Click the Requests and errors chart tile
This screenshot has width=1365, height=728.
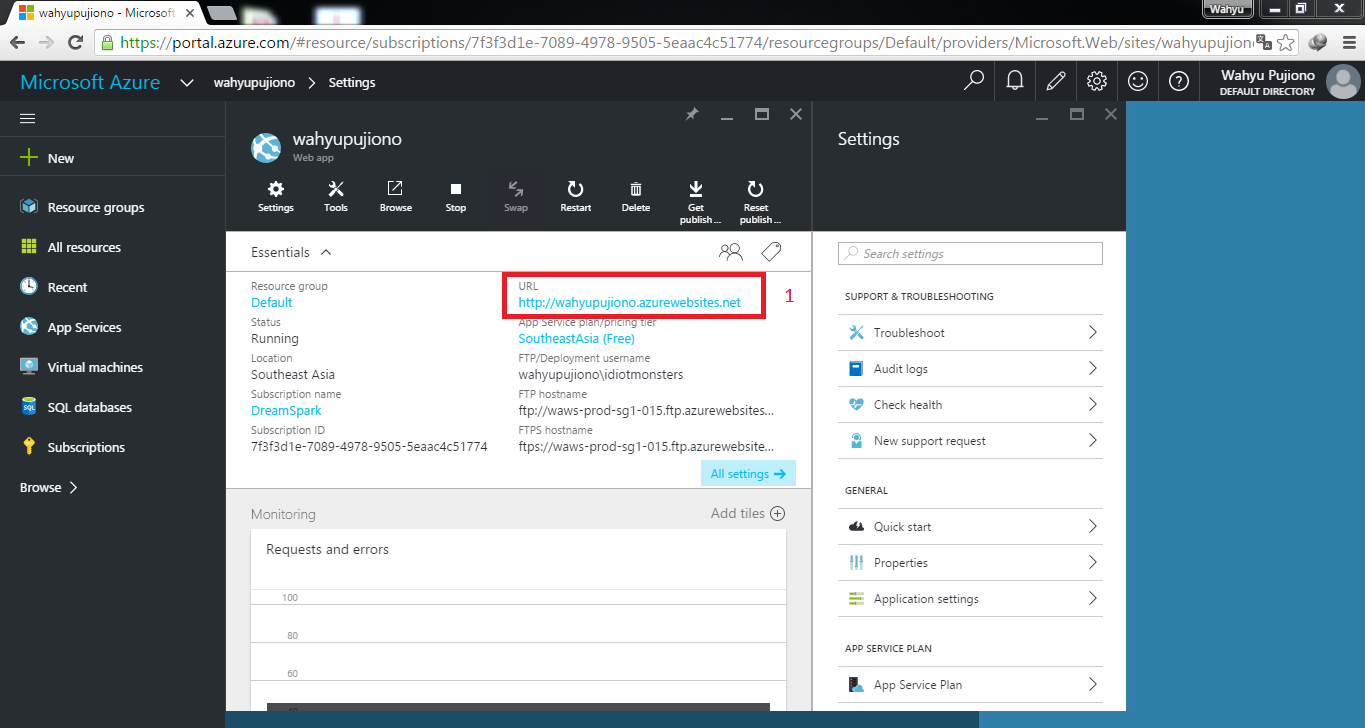[518, 620]
